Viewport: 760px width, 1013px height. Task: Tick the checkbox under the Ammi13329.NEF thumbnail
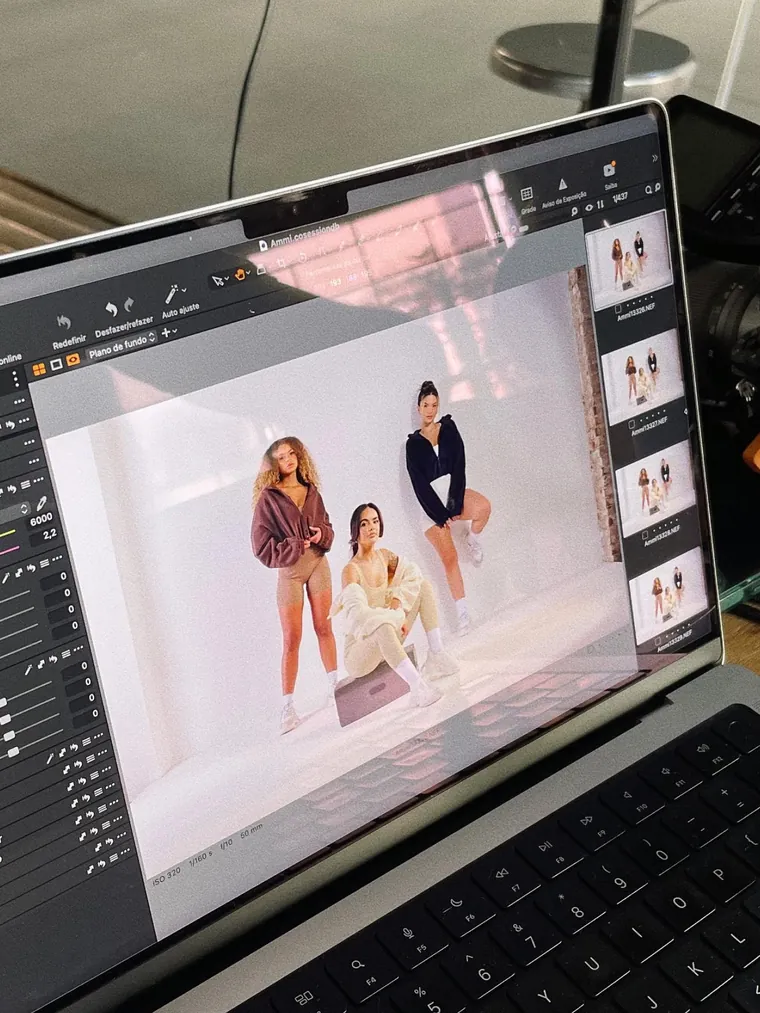point(657,642)
